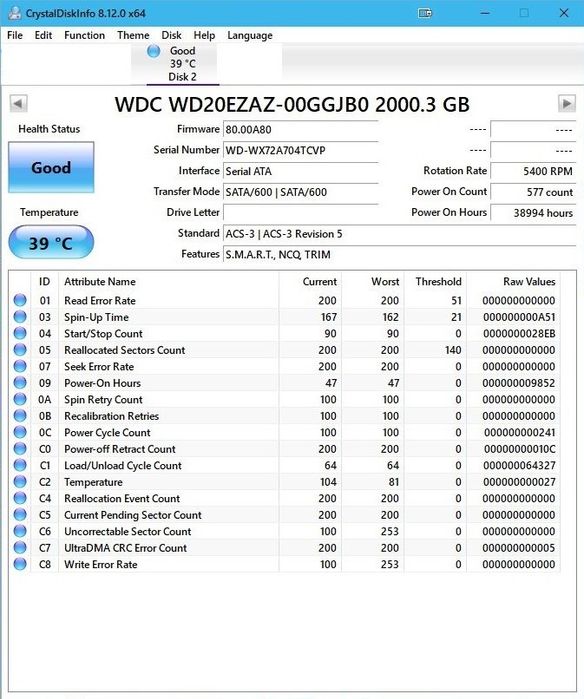
Task: Click the status orb for Spin Retry Count
Action: [20, 399]
